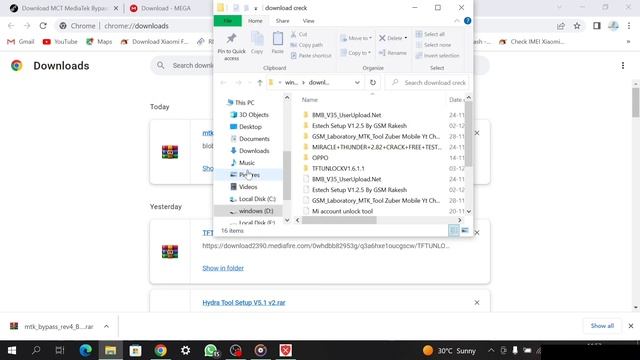Click the Copy ribbon icon

pos(257,43)
